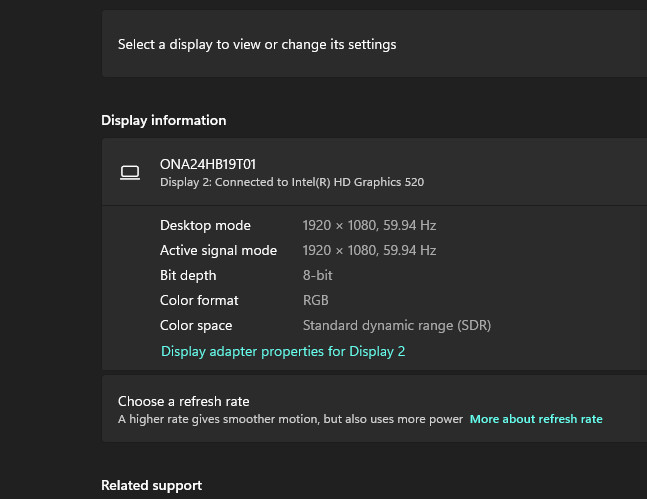Open the More about refresh rate link
Viewport: 647px width, 499px height.
[x=536, y=419]
